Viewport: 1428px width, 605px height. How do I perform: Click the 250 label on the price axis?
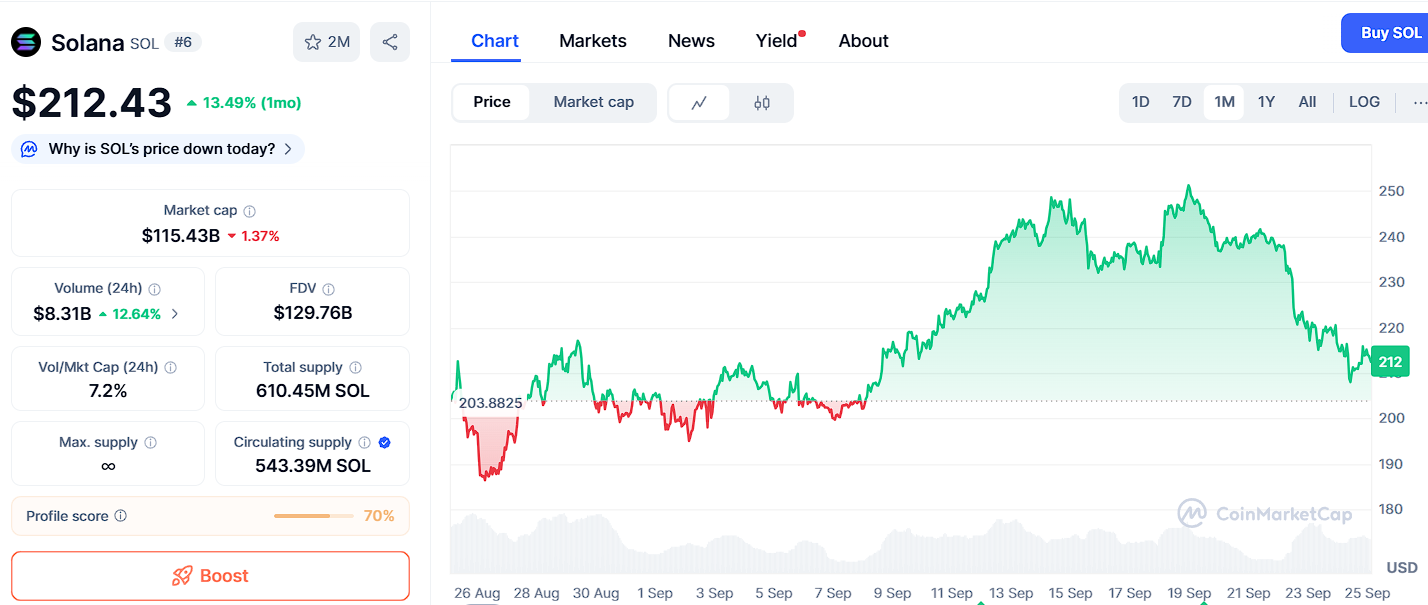pyautogui.click(x=1391, y=191)
